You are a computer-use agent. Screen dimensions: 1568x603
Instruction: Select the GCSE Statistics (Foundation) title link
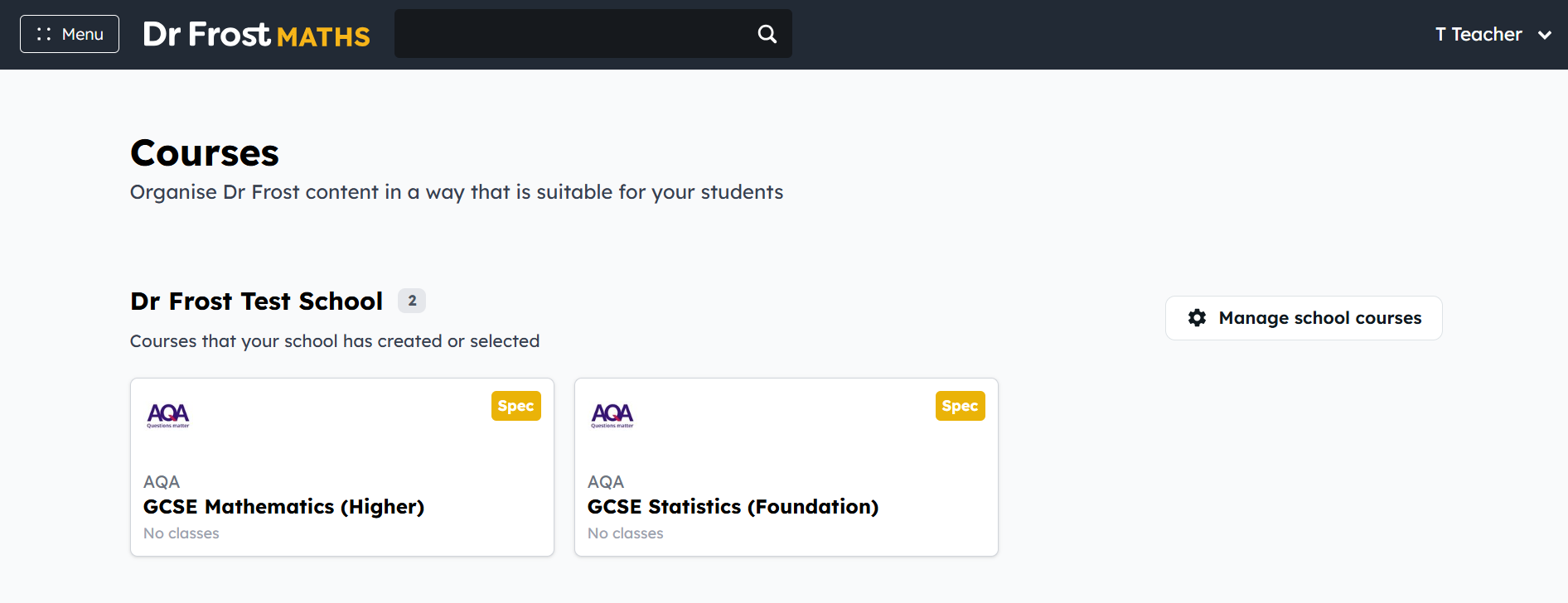(x=733, y=507)
